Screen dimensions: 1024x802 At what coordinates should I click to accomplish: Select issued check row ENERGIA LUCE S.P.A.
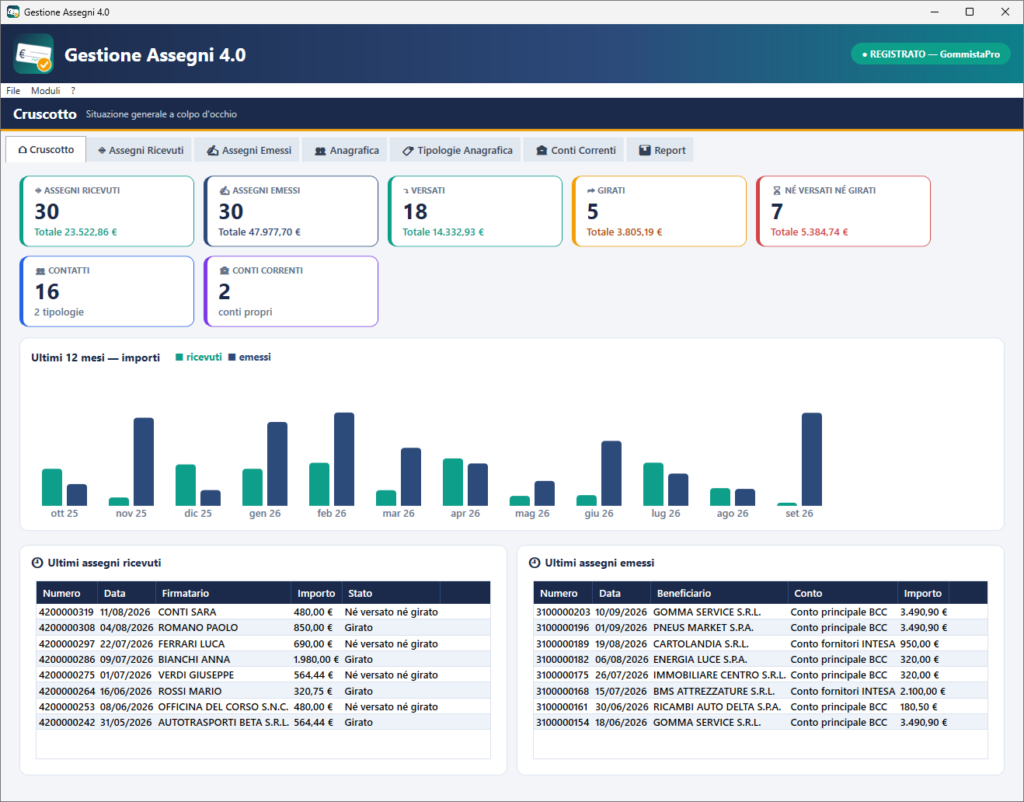tap(760, 660)
